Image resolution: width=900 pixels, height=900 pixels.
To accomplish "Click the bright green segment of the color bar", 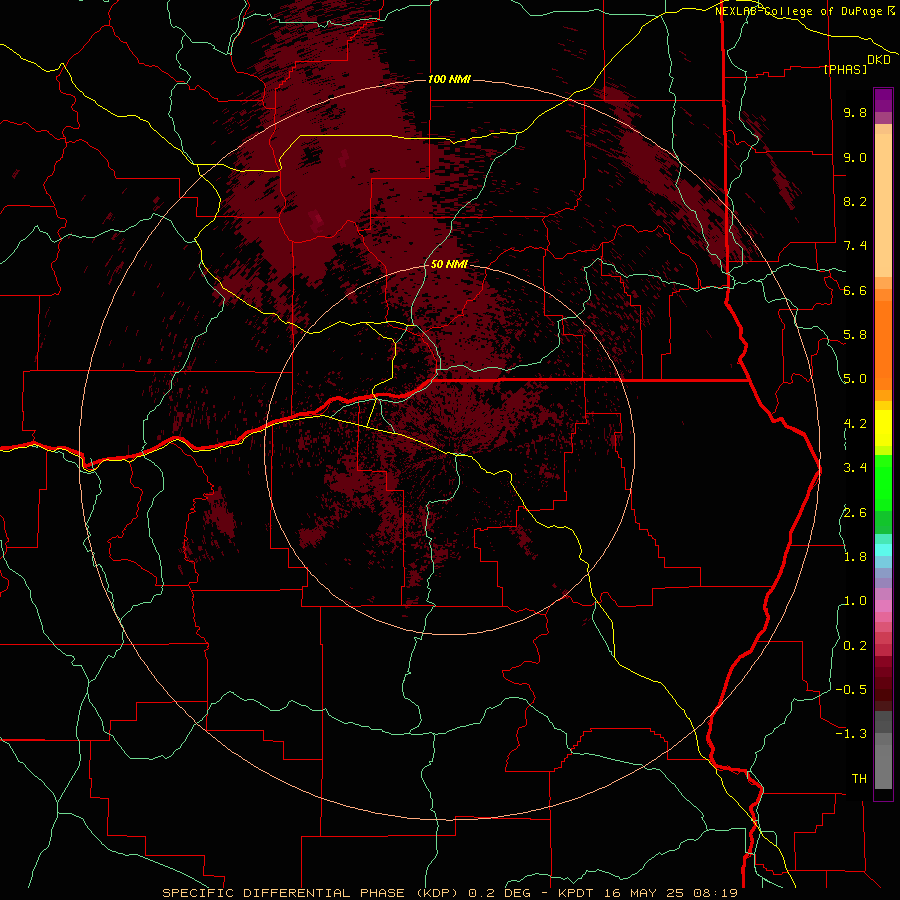I will click(x=883, y=482).
